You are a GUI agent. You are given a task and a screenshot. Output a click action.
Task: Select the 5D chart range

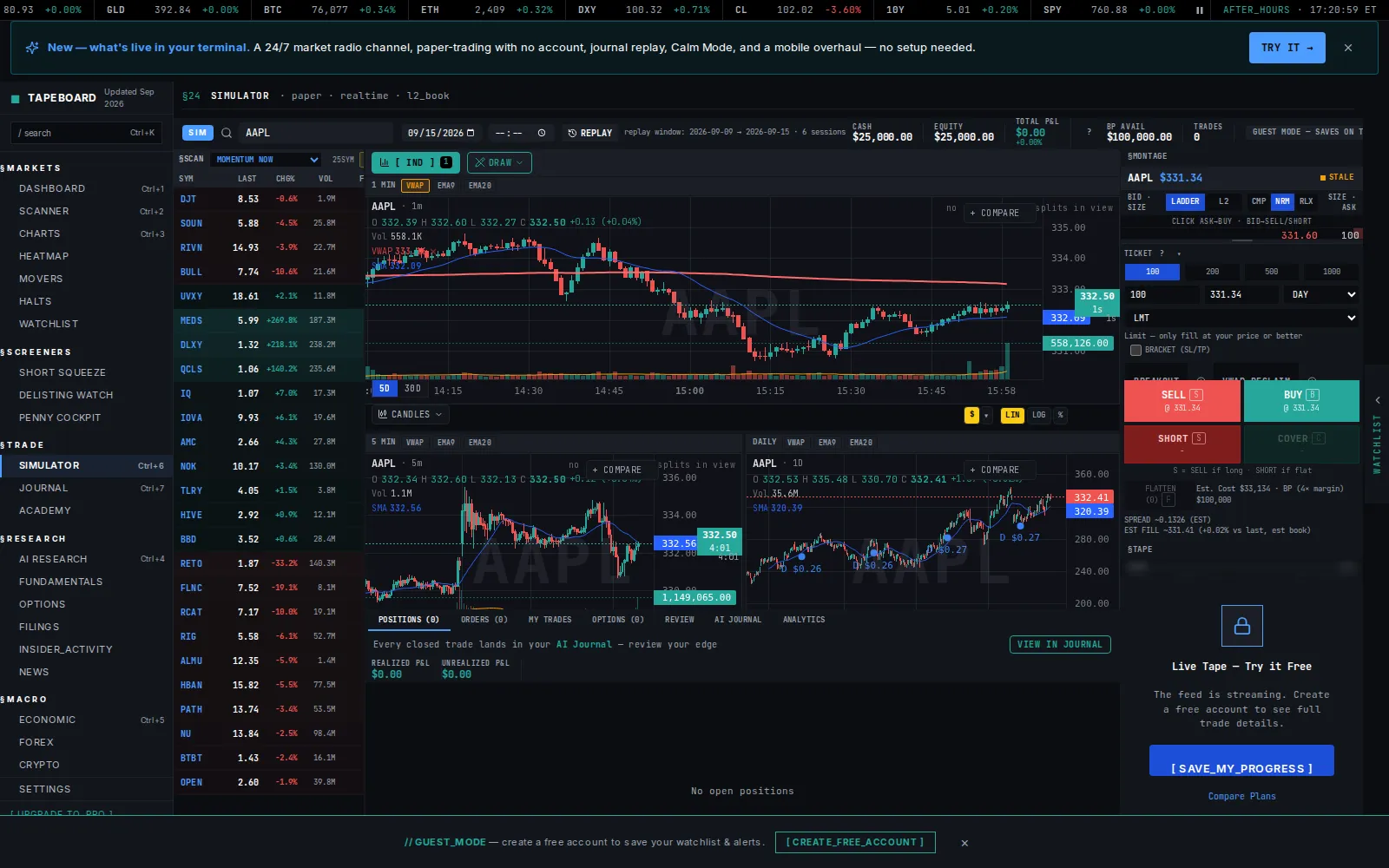pyautogui.click(x=384, y=389)
